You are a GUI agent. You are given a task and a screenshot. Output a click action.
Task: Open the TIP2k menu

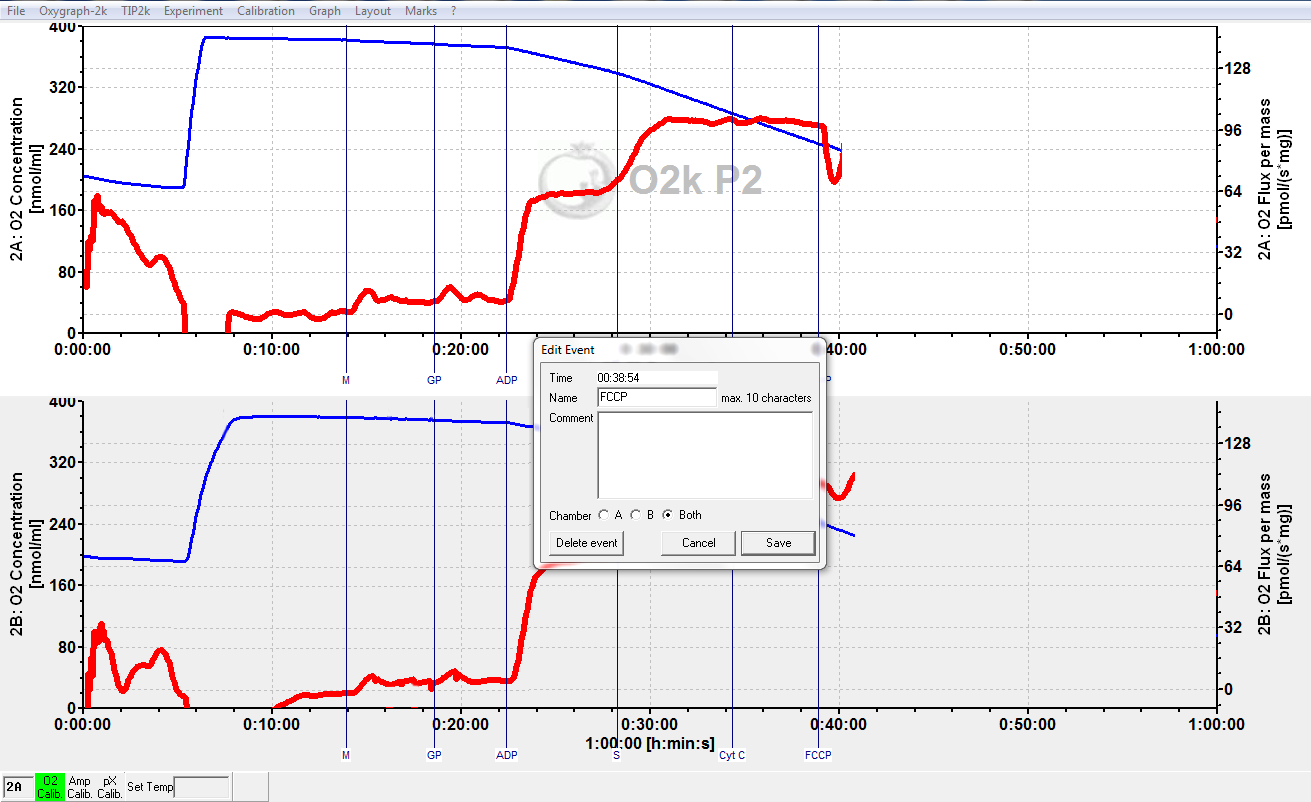coord(135,11)
